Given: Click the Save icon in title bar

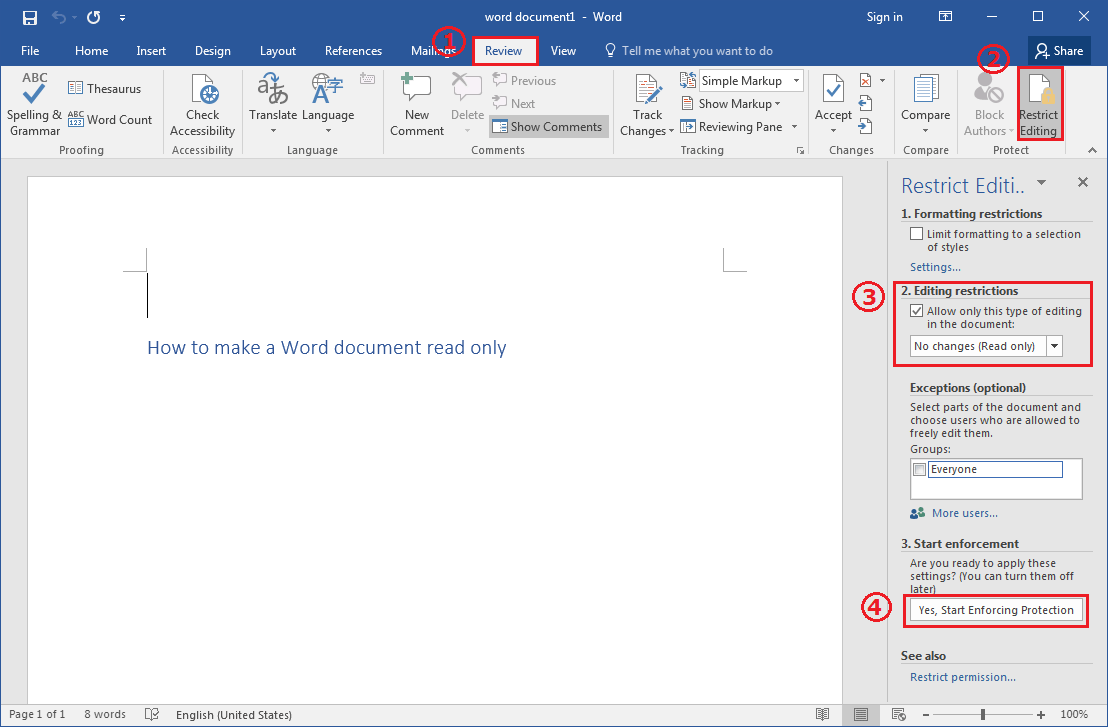Looking at the screenshot, I should click(x=29, y=17).
